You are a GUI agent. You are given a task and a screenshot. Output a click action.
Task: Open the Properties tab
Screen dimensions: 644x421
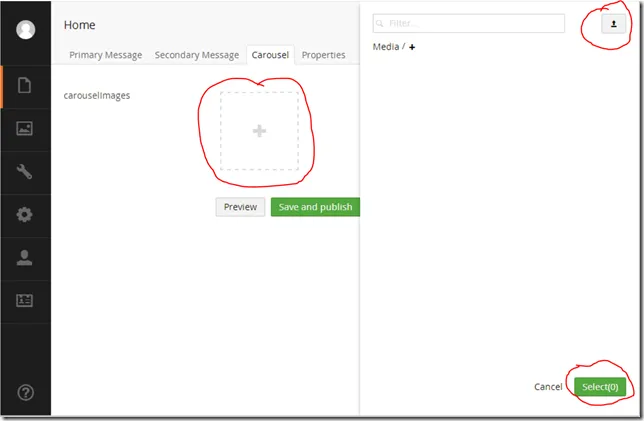pos(323,55)
